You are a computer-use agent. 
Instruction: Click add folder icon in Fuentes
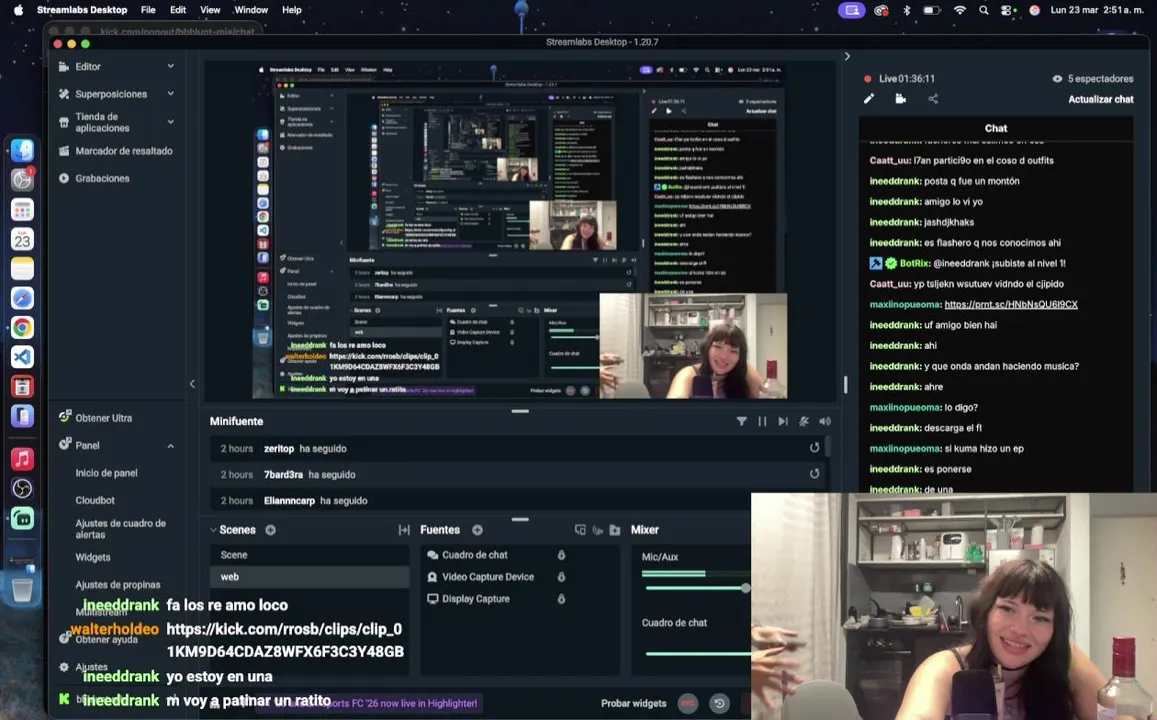tap(615, 530)
